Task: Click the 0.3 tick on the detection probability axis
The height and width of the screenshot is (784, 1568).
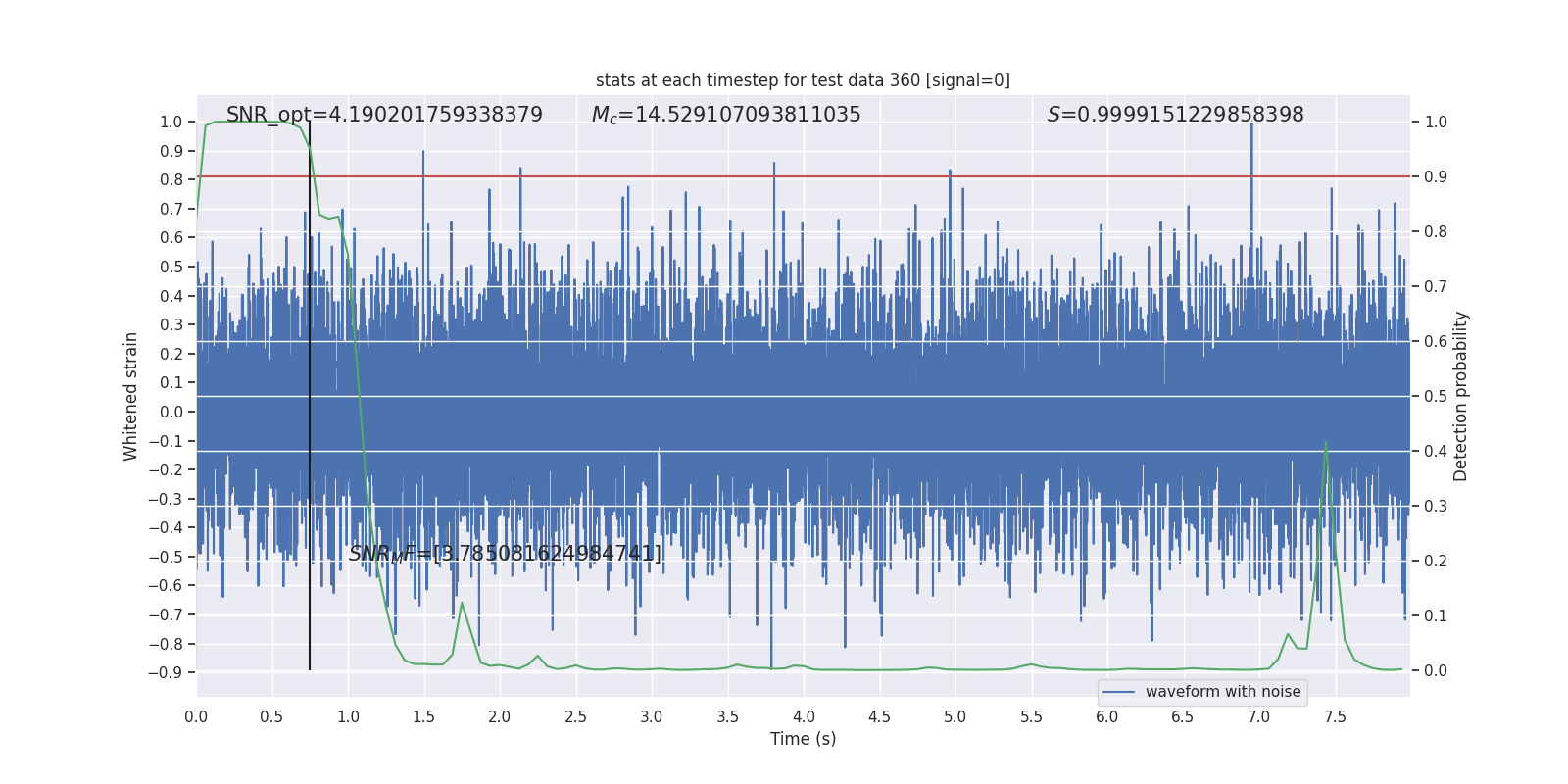Action: click(x=1436, y=507)
